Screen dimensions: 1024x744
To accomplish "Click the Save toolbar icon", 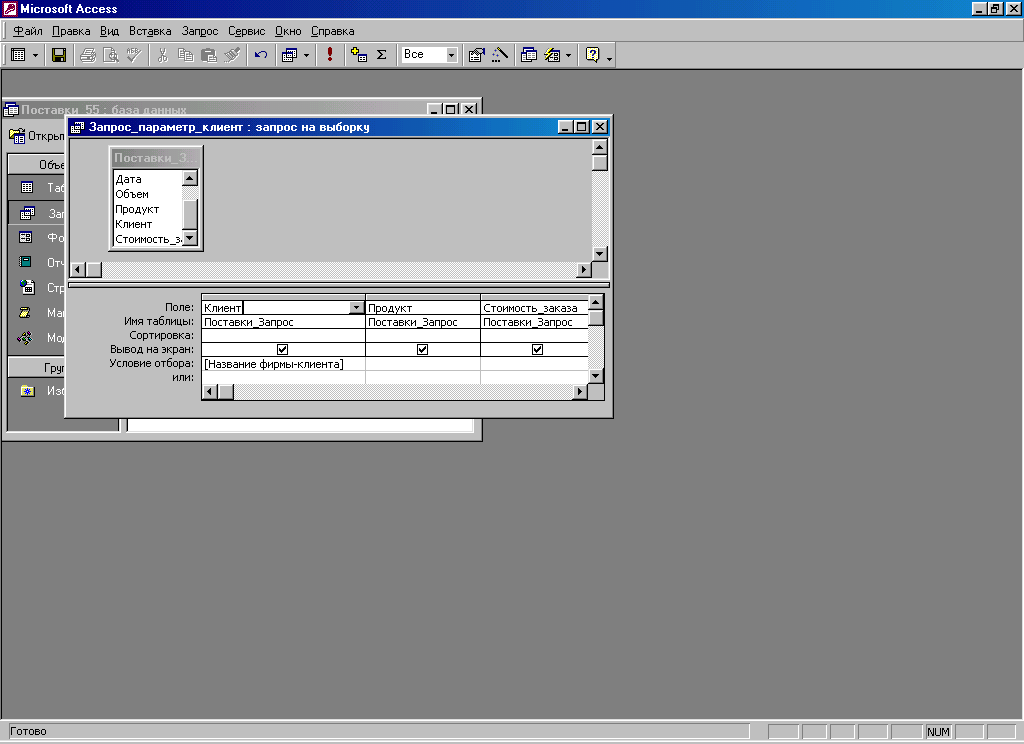I will click(59, 55).
